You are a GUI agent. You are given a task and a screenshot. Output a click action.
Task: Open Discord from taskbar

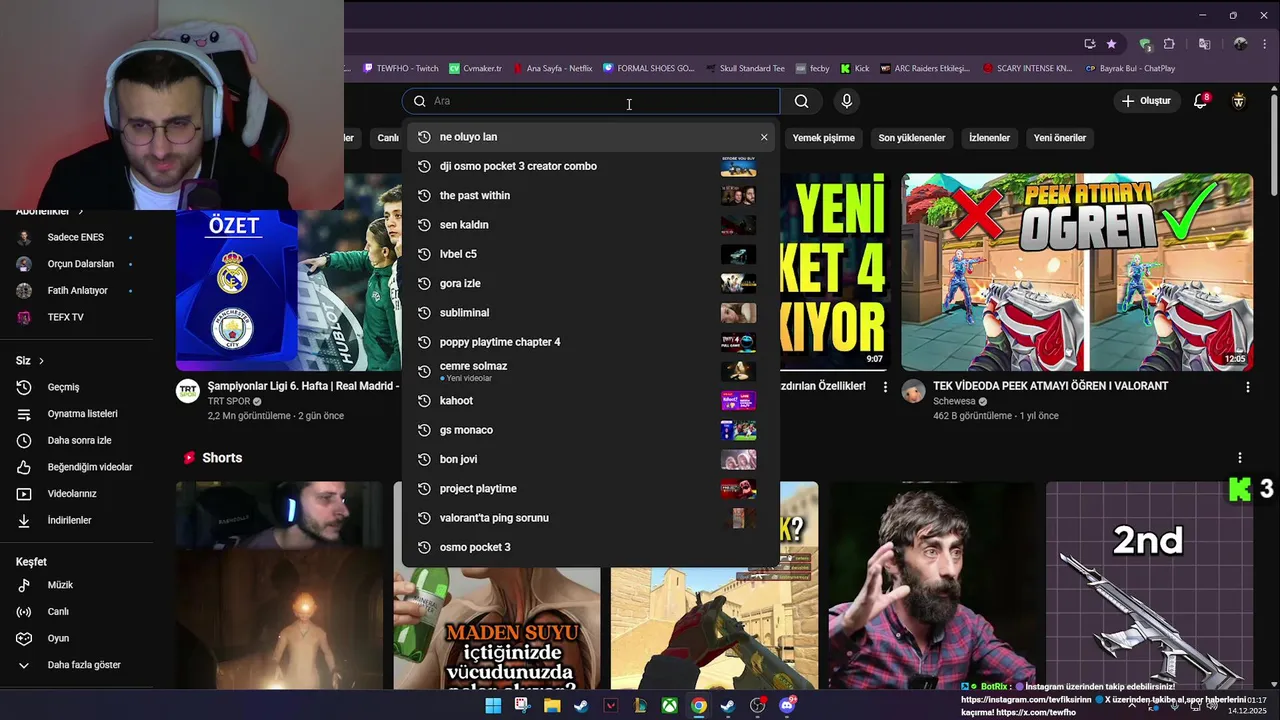tap(787, 706)
